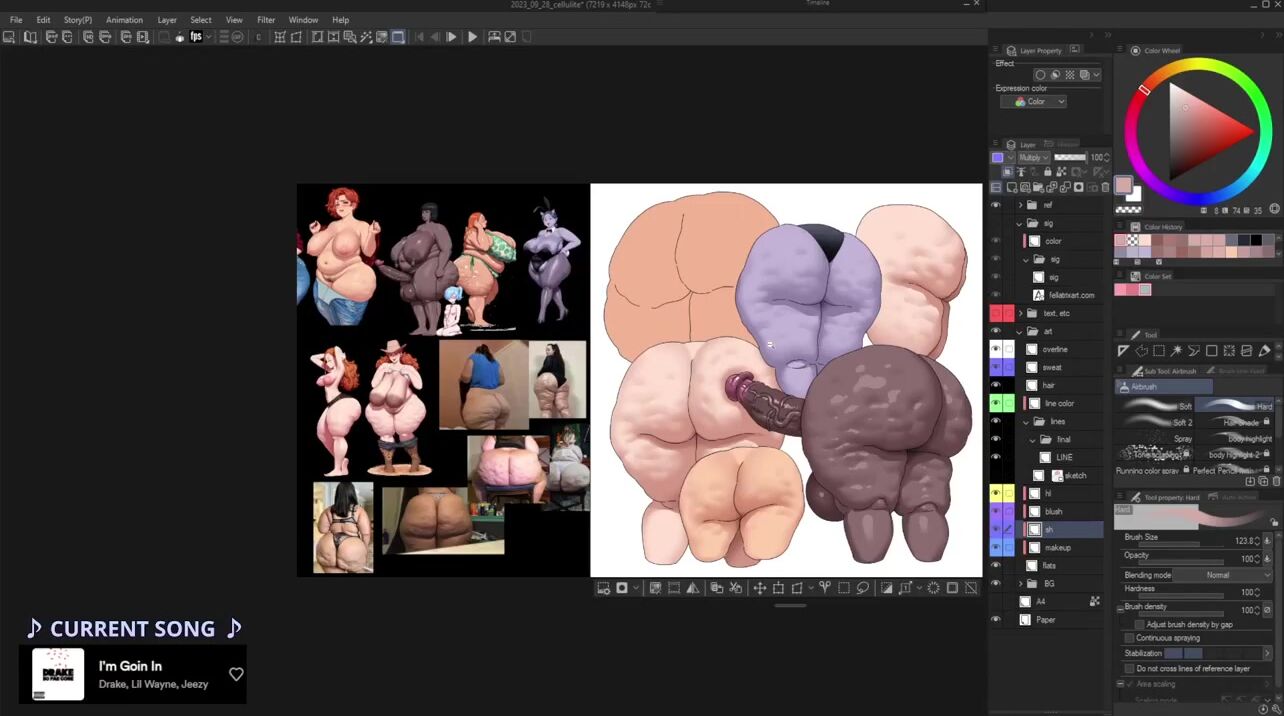
Task: Select the makeup layer in the list
Action: click(1057, 548)
